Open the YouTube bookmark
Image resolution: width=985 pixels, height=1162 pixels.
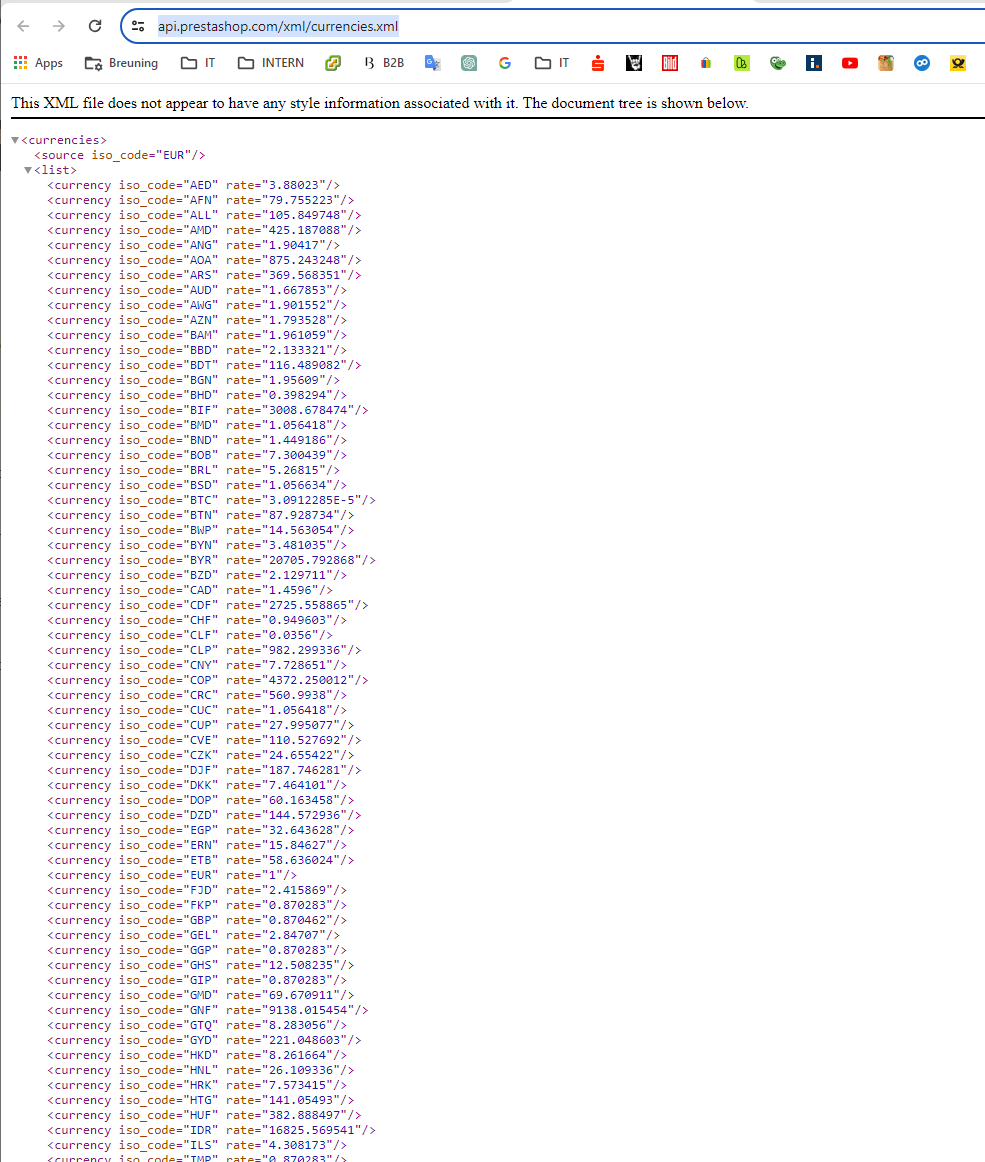point(849,62)
